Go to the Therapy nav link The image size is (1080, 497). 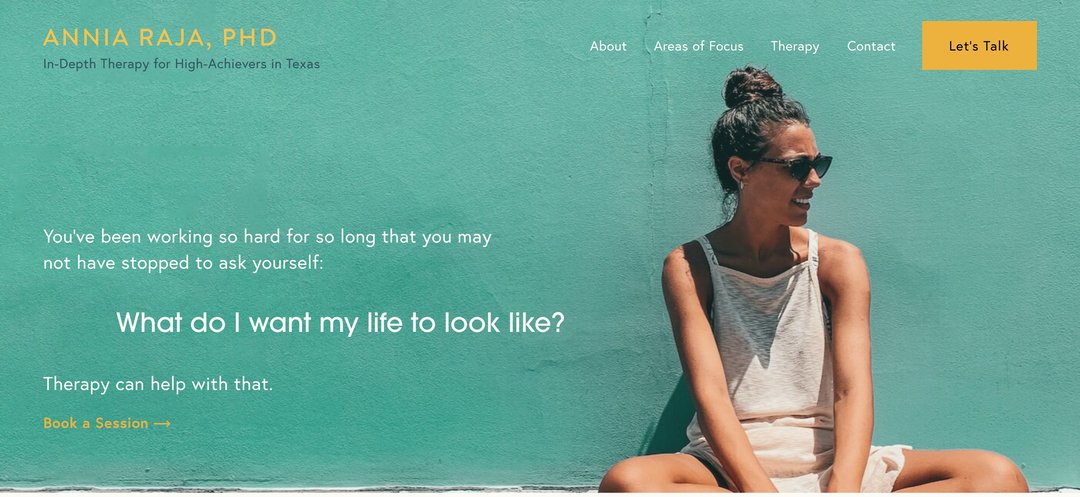(x=795, y=46)
